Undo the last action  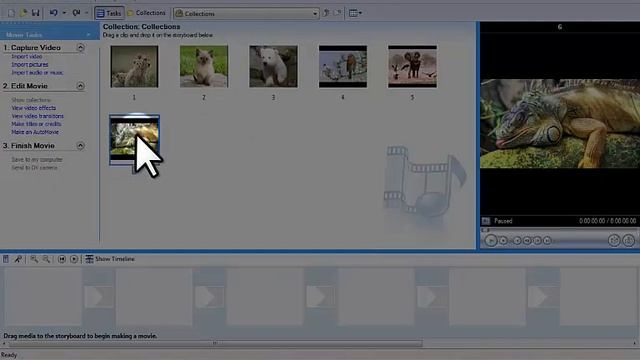[x=53, y=13]
